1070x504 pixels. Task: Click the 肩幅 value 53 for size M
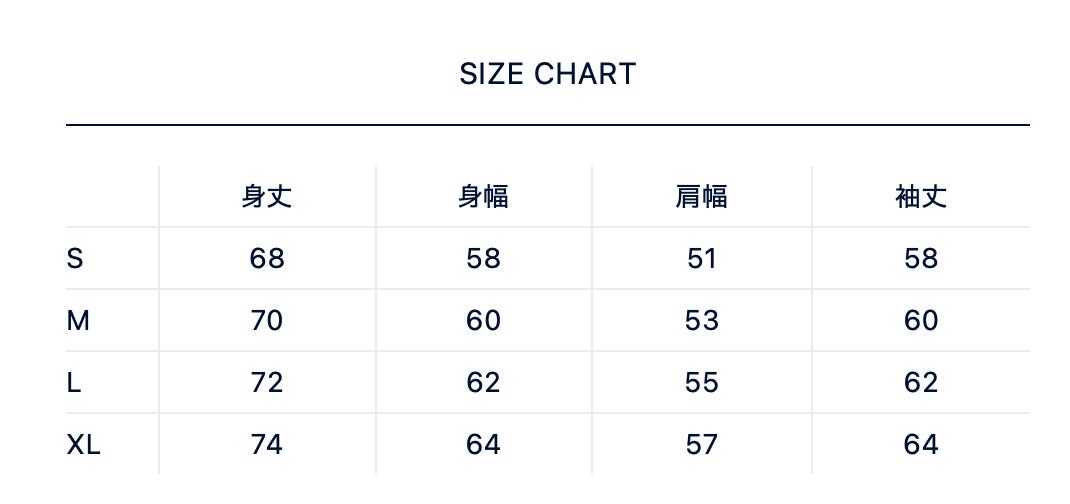701,321
